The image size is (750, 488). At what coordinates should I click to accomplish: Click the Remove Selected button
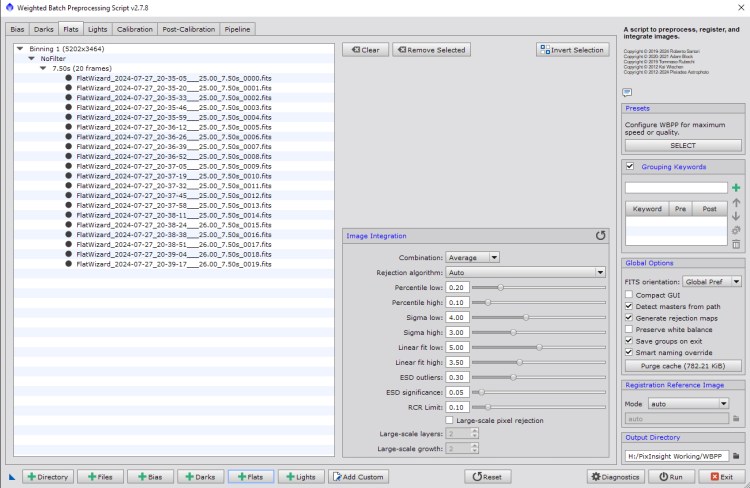(x=430, y=49)
